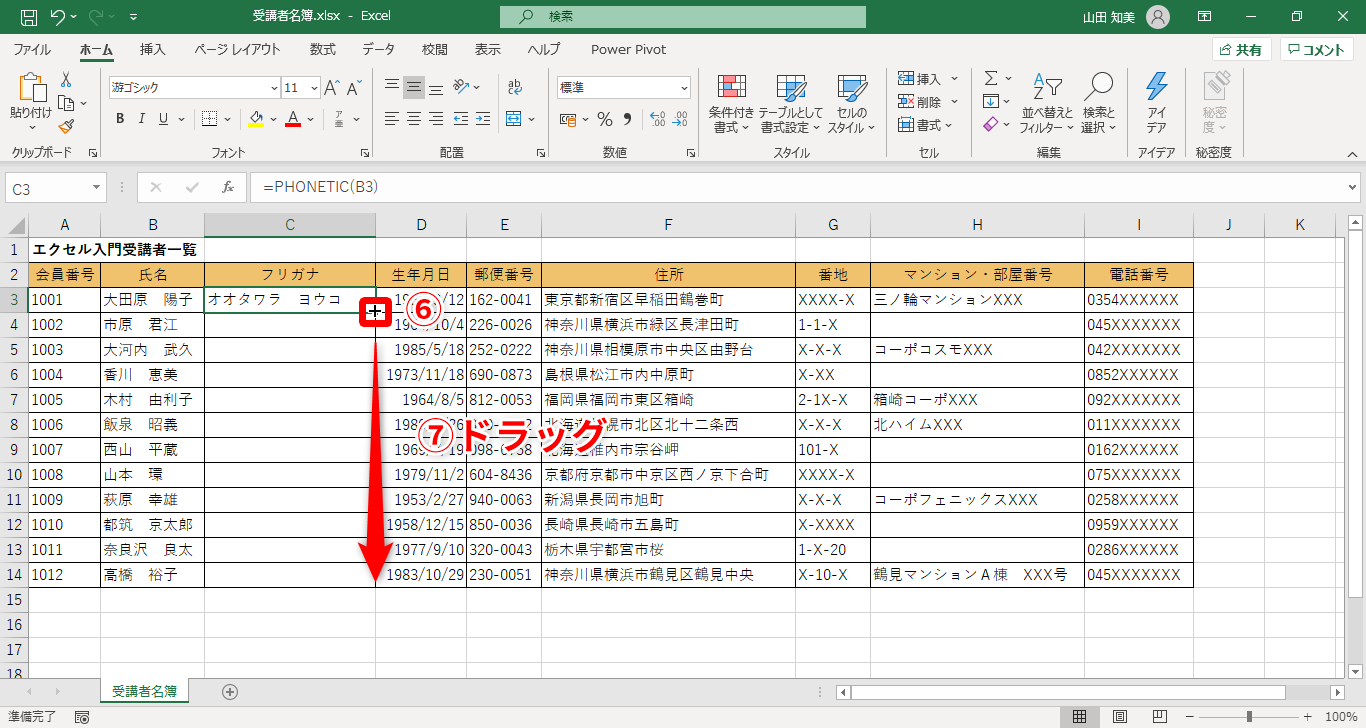
Task: Click the 共有 (Share) button
Action: tap(1241, 50)
